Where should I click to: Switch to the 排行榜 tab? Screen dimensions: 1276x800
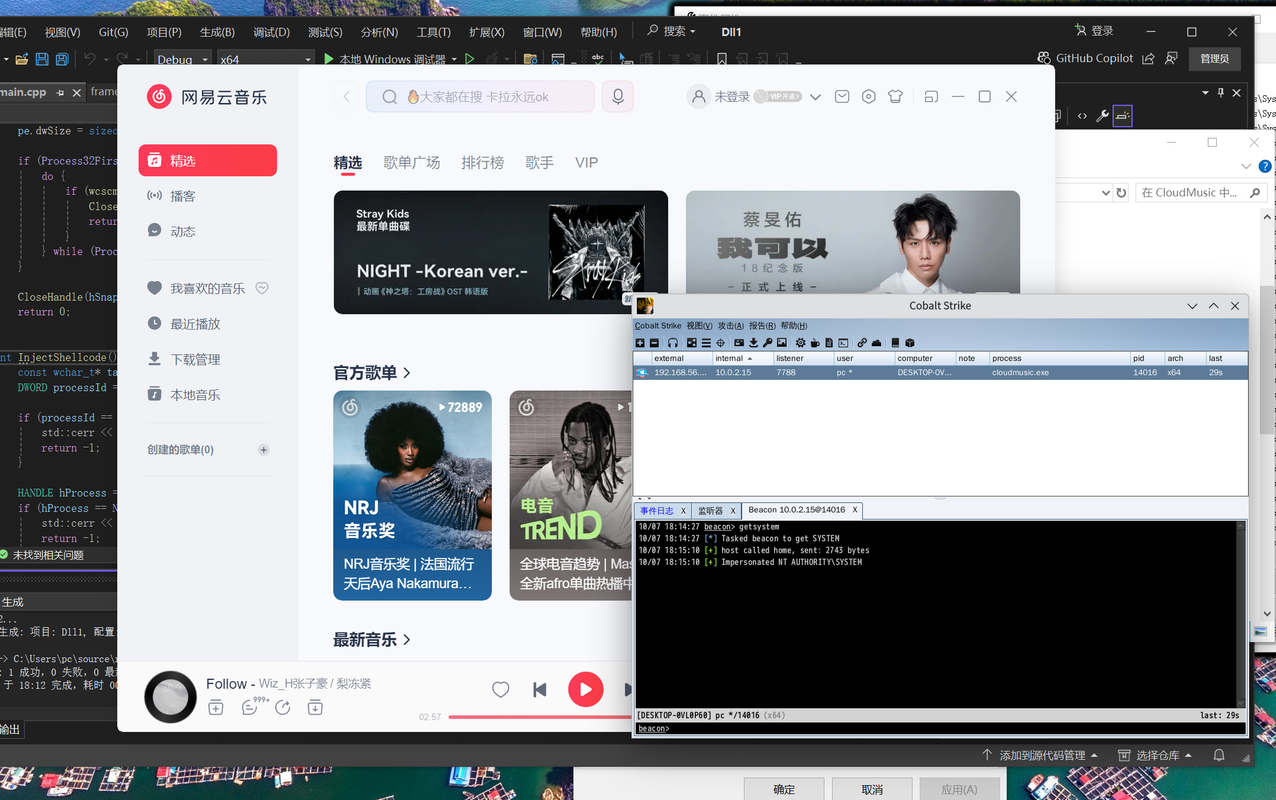pyautogui.click(x=483, y=162)
